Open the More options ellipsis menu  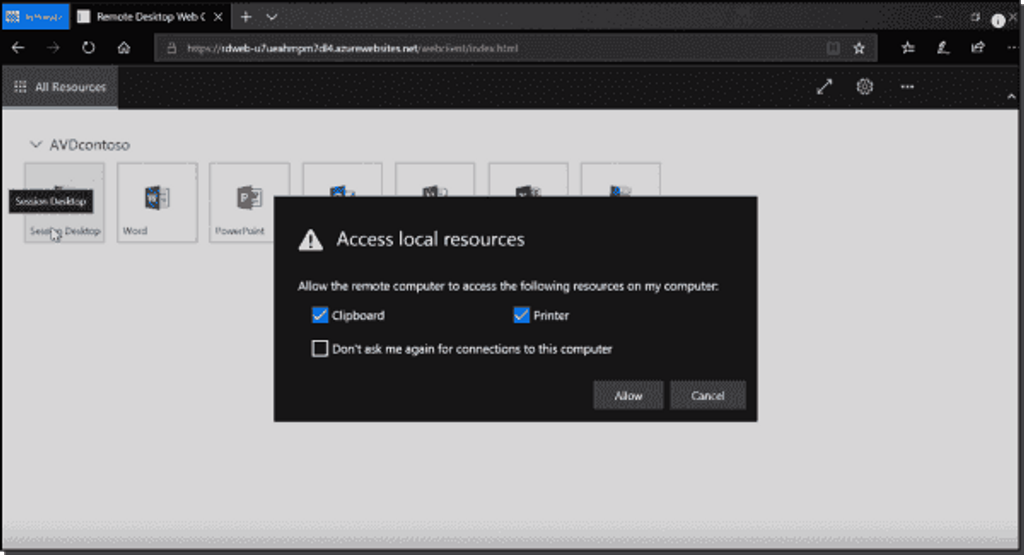click(x=907, y=87)
